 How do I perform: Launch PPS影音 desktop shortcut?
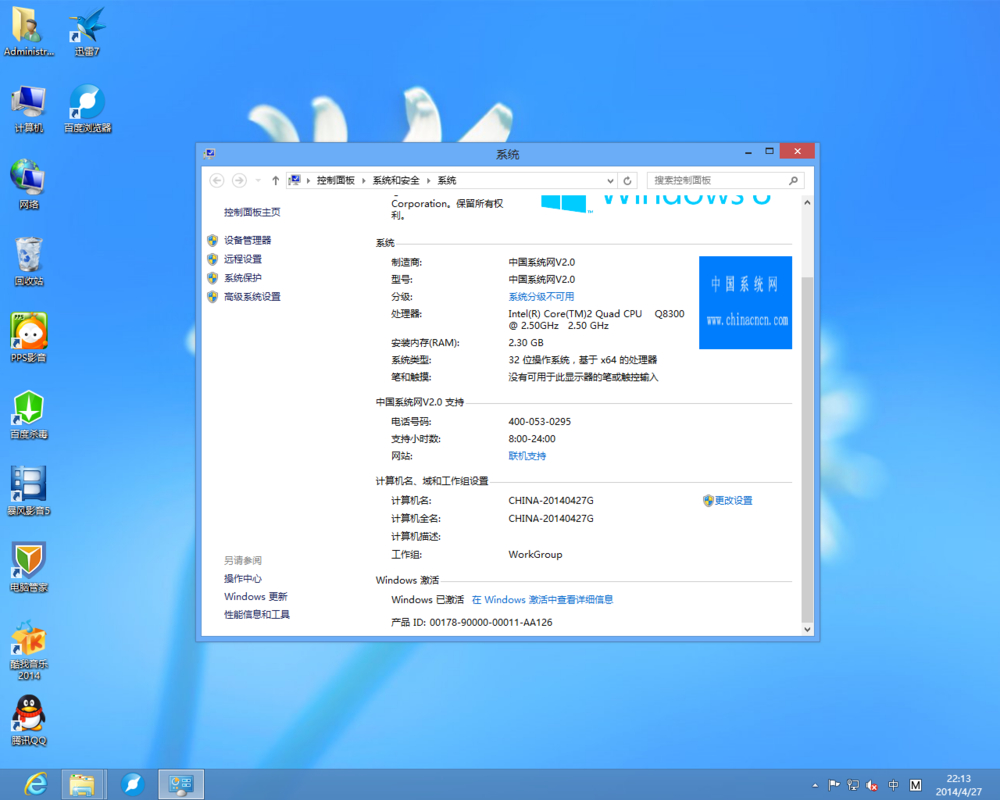click(29, 338)
